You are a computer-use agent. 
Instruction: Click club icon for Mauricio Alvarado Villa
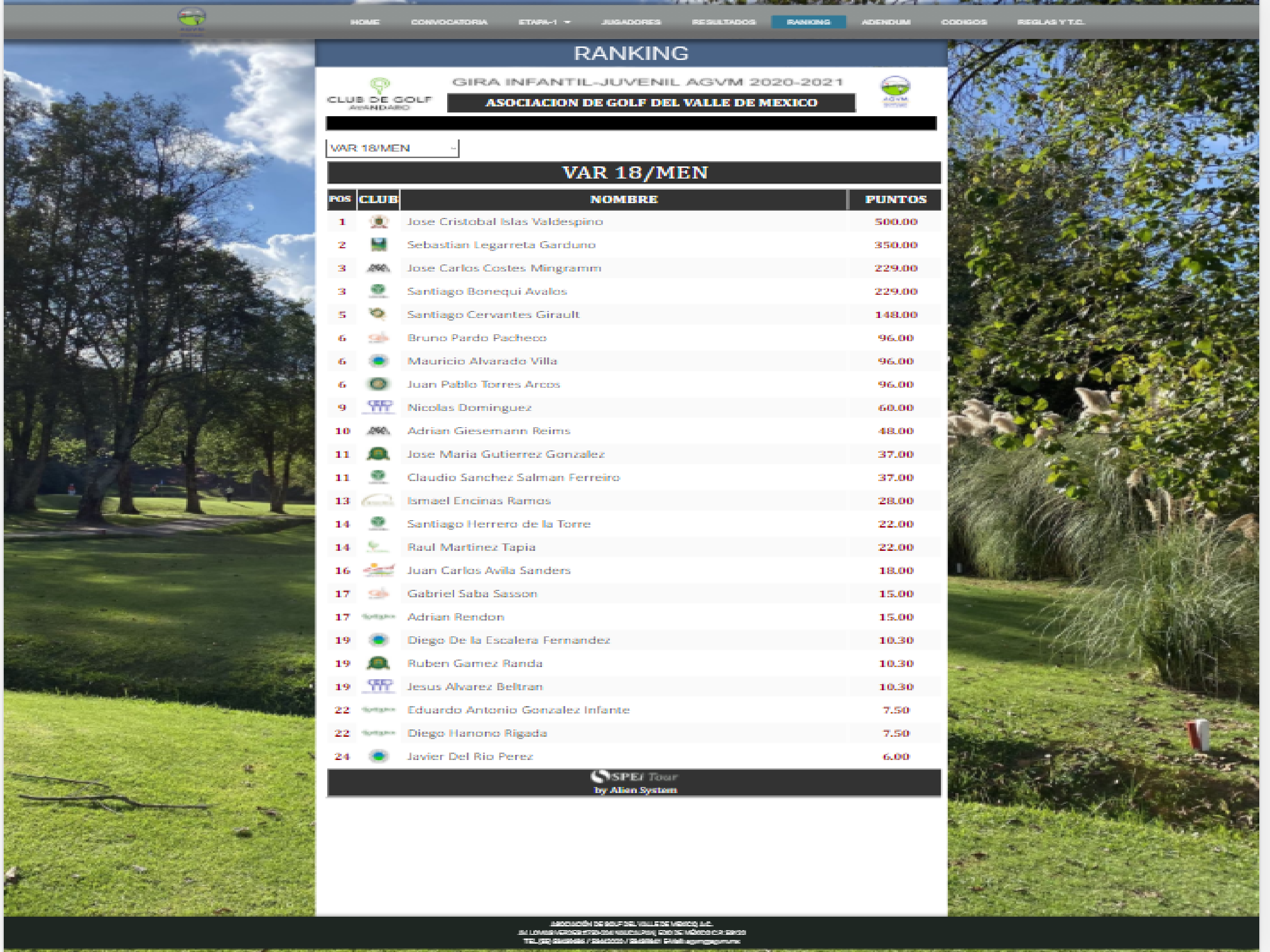point(378,361)
